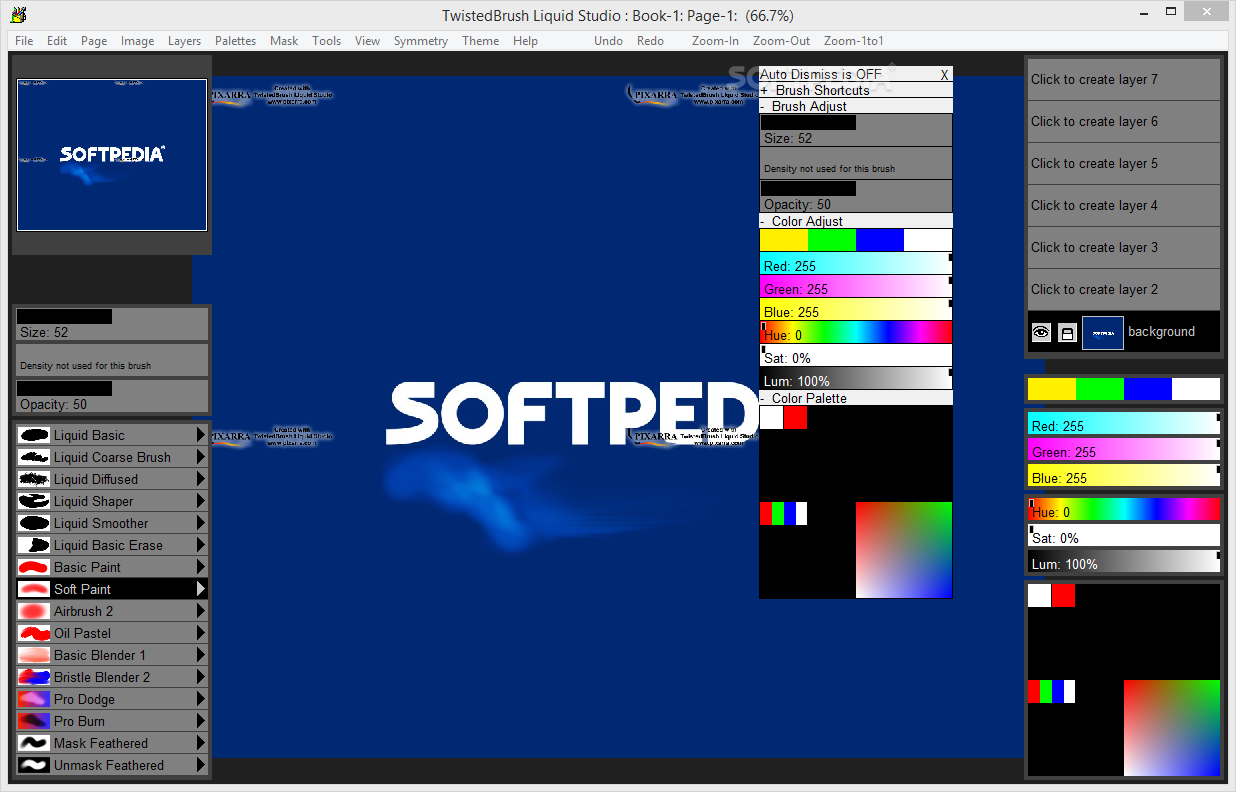
Task: Open Unmask Feathered brush options arrow
Action: tap(201, 765)
